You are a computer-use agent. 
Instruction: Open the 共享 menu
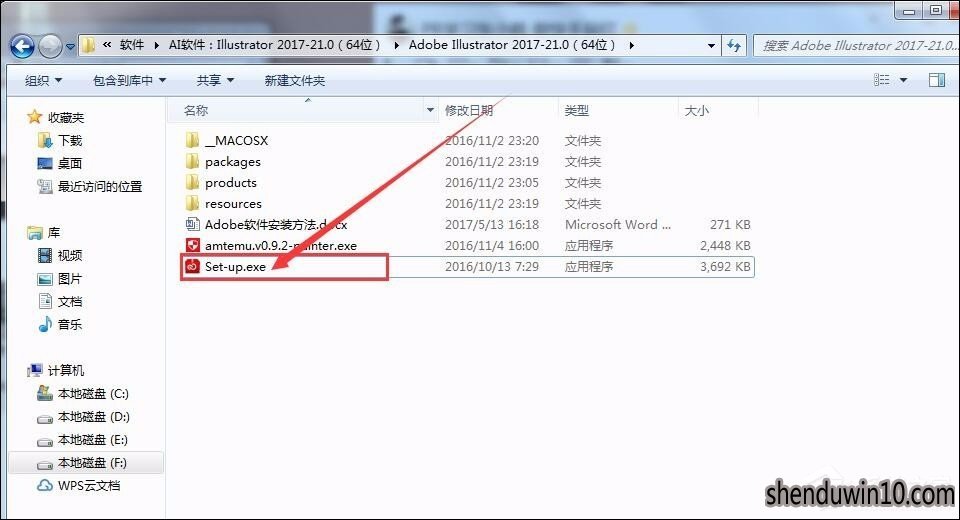pos(215,80)
